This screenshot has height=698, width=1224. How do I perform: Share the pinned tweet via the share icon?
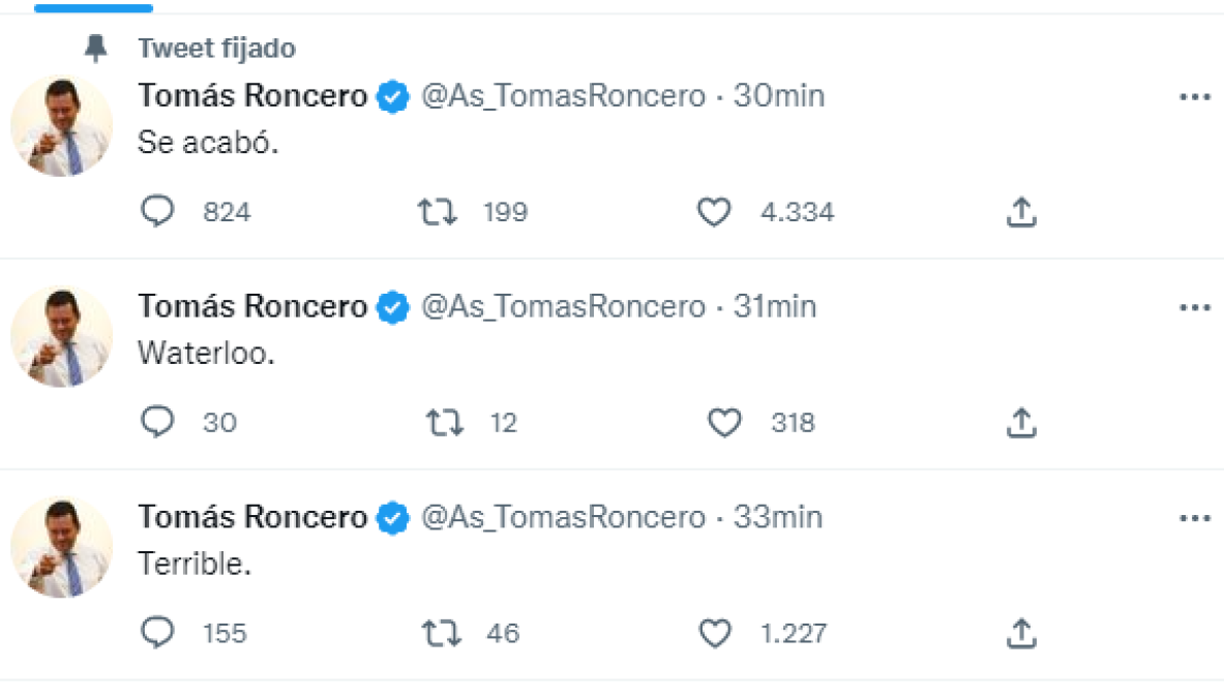(1021, 211)
